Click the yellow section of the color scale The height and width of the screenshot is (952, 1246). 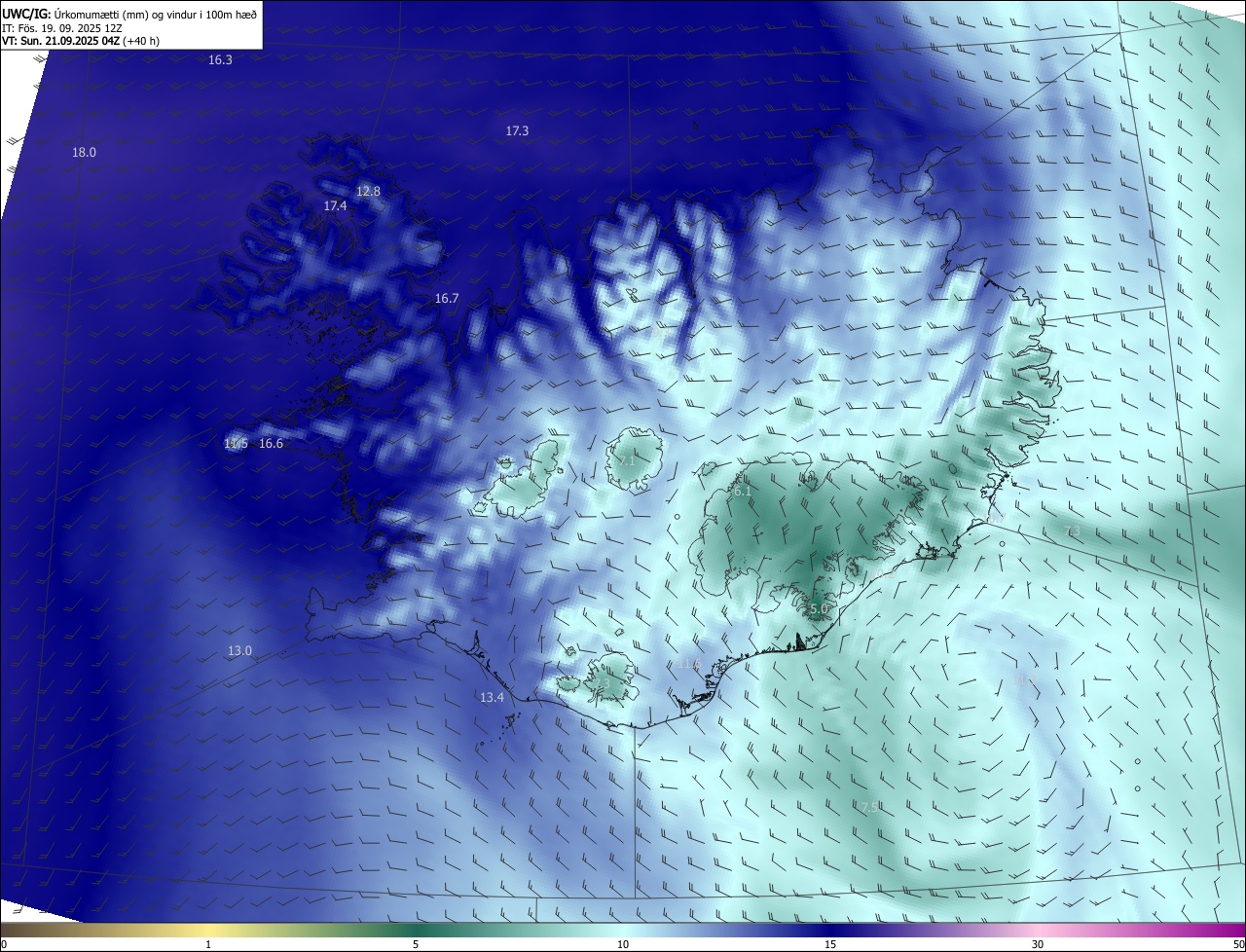point(209,931)
